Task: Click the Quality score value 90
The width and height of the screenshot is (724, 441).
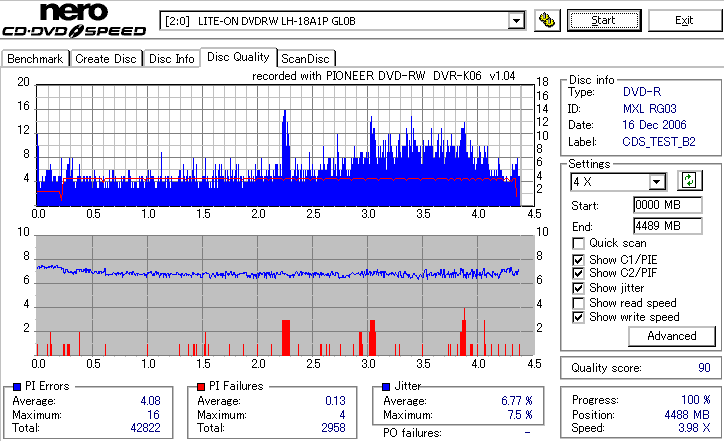Action: coord(704,368)
